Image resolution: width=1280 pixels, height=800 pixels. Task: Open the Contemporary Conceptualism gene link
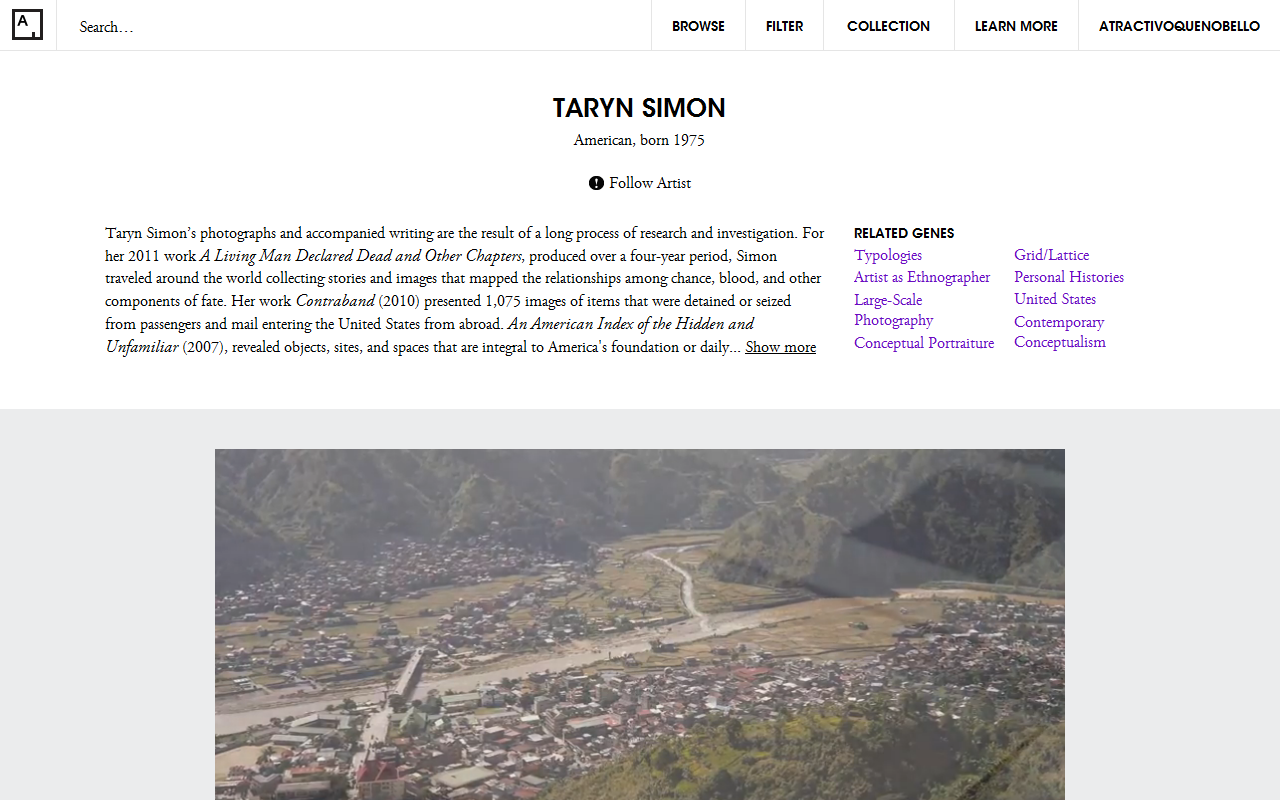point(1060,332)
